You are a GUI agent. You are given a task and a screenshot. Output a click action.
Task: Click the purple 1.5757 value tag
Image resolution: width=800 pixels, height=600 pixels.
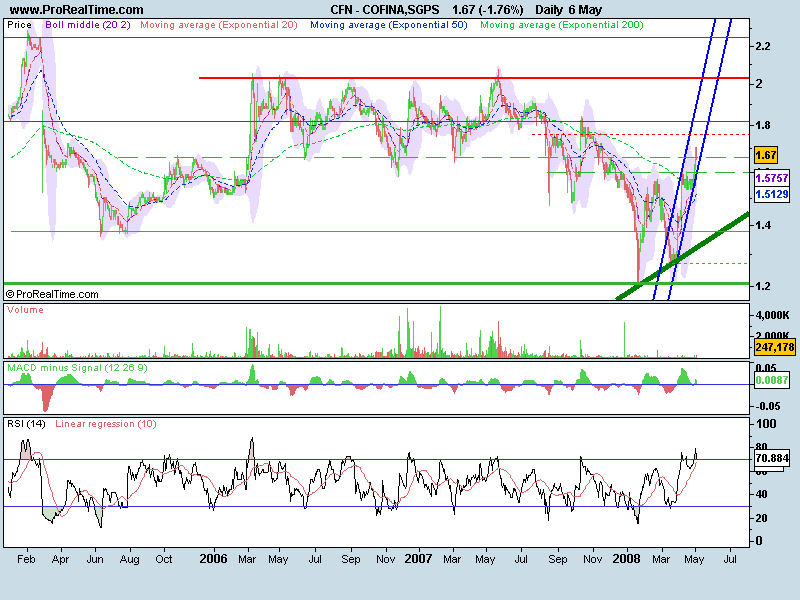coord(771,178)
